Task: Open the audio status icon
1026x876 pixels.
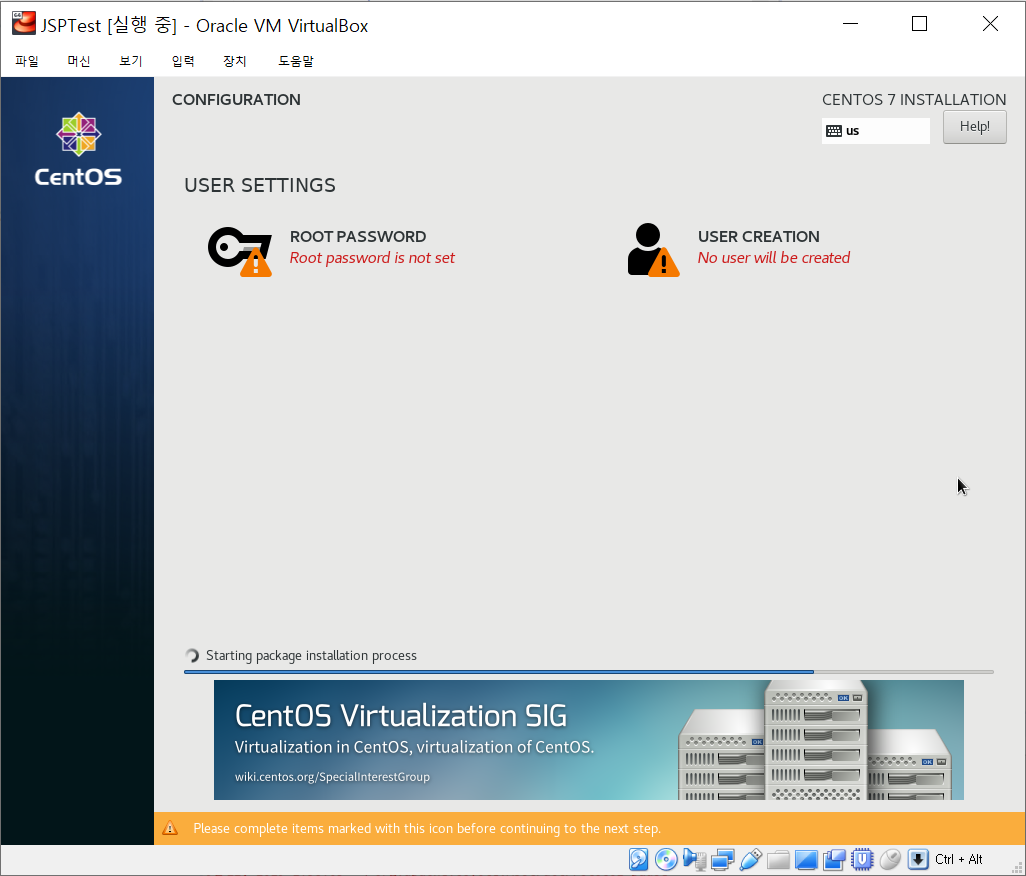Action: [x=694, y=859]
